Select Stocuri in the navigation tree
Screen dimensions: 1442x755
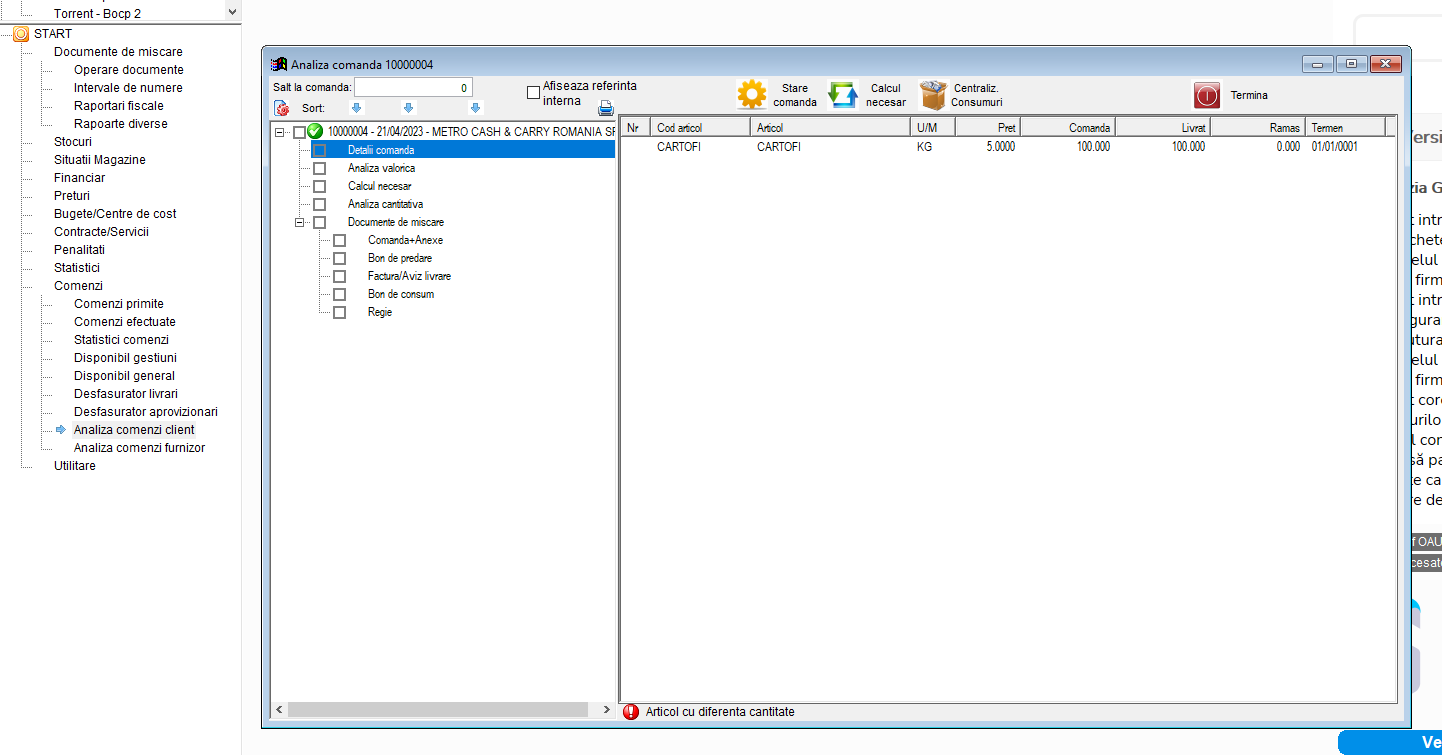click(73, 142)
